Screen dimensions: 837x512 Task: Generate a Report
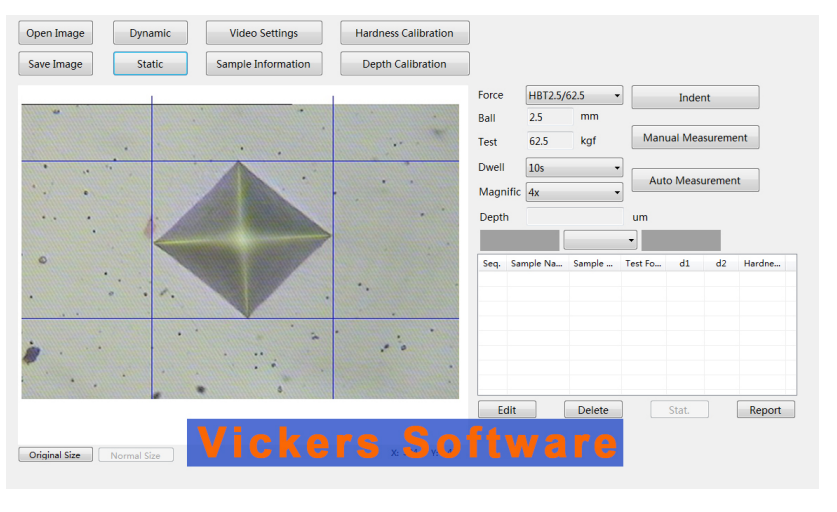(x=765, y=410)
